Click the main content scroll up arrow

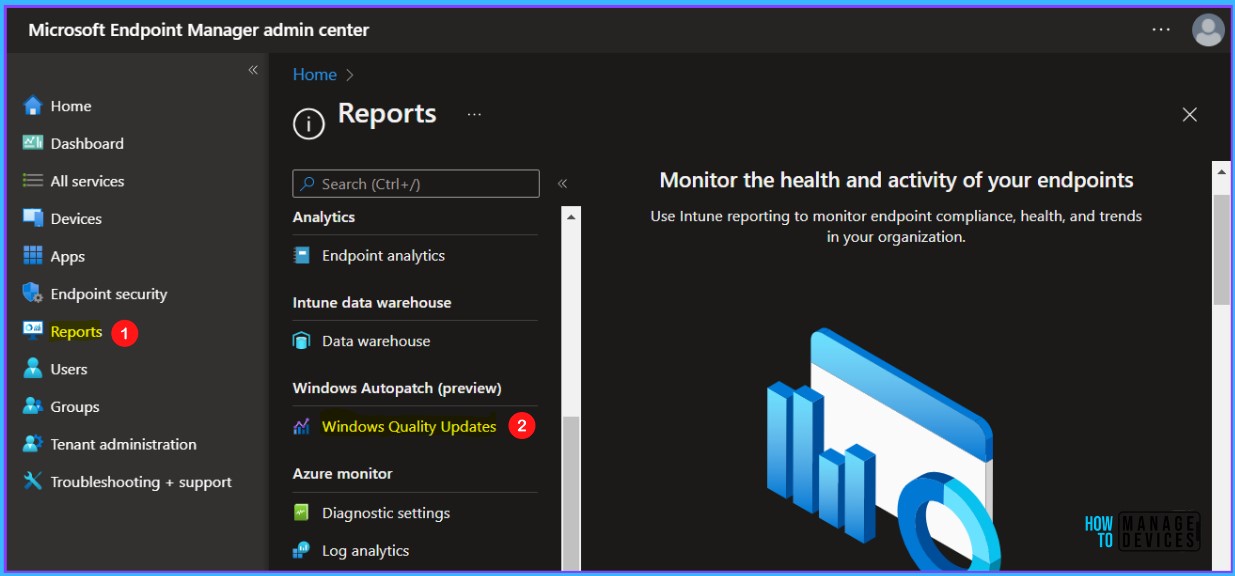(1221, 171)
